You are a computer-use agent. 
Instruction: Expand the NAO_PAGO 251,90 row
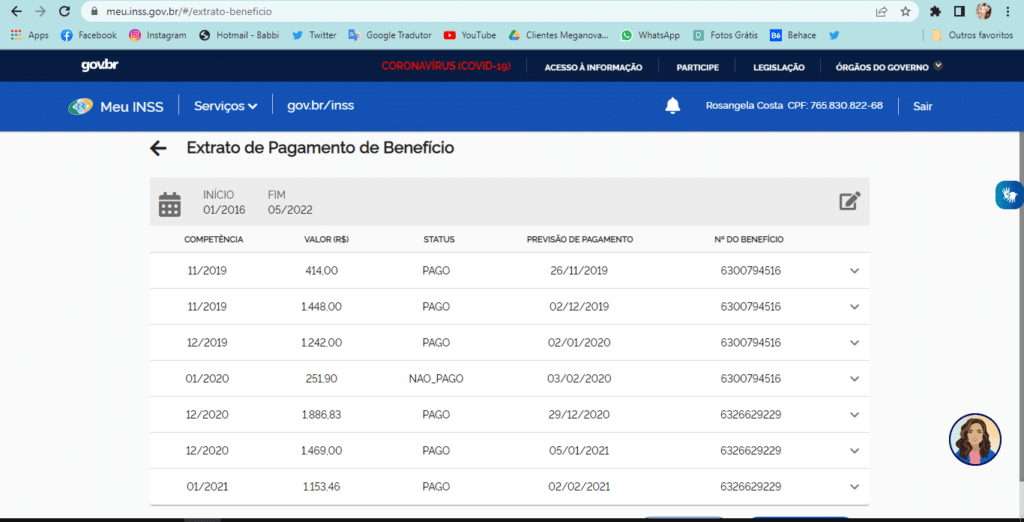click(x=854, y=379)
